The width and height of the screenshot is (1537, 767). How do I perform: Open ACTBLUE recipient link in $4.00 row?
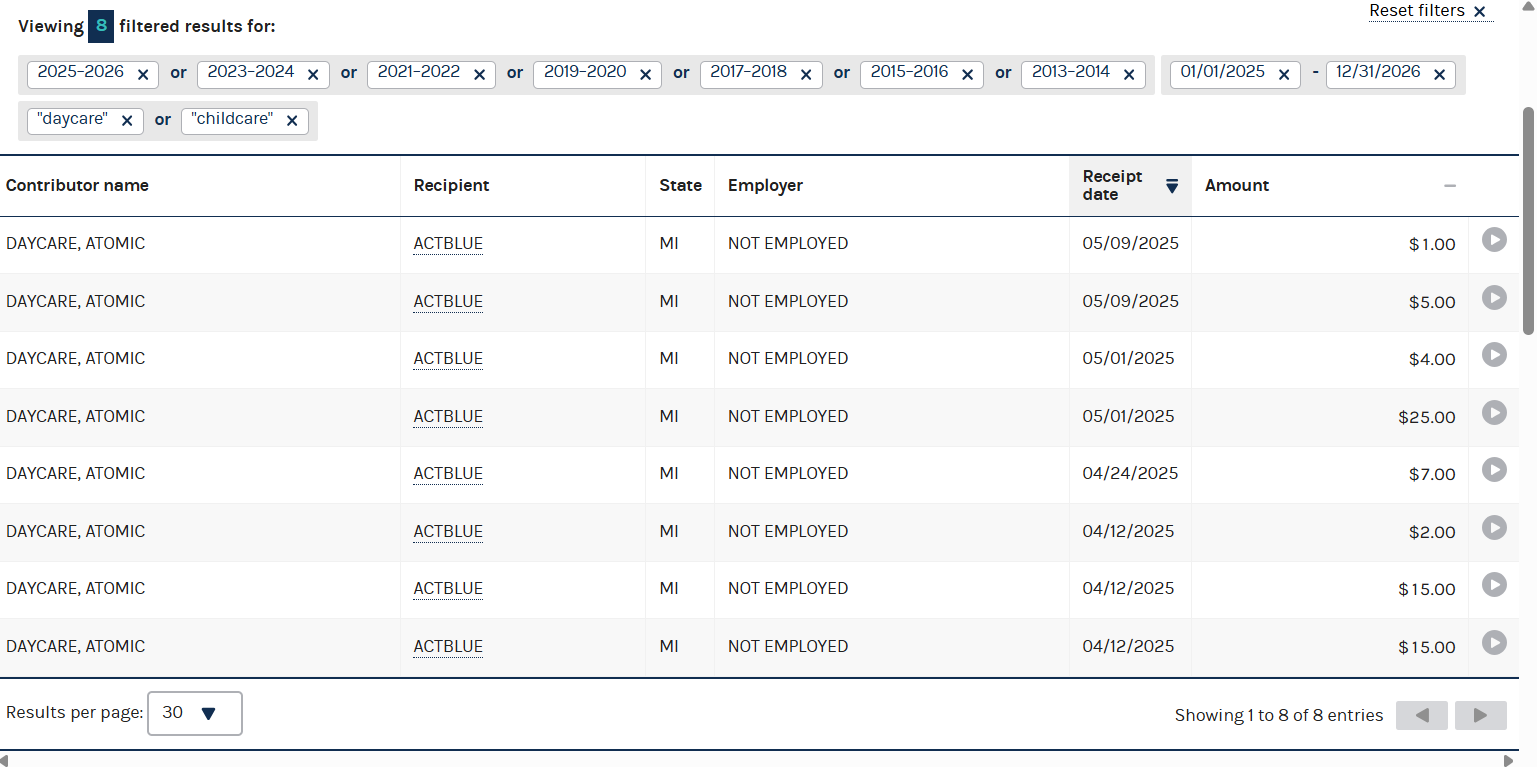(448, 358)
